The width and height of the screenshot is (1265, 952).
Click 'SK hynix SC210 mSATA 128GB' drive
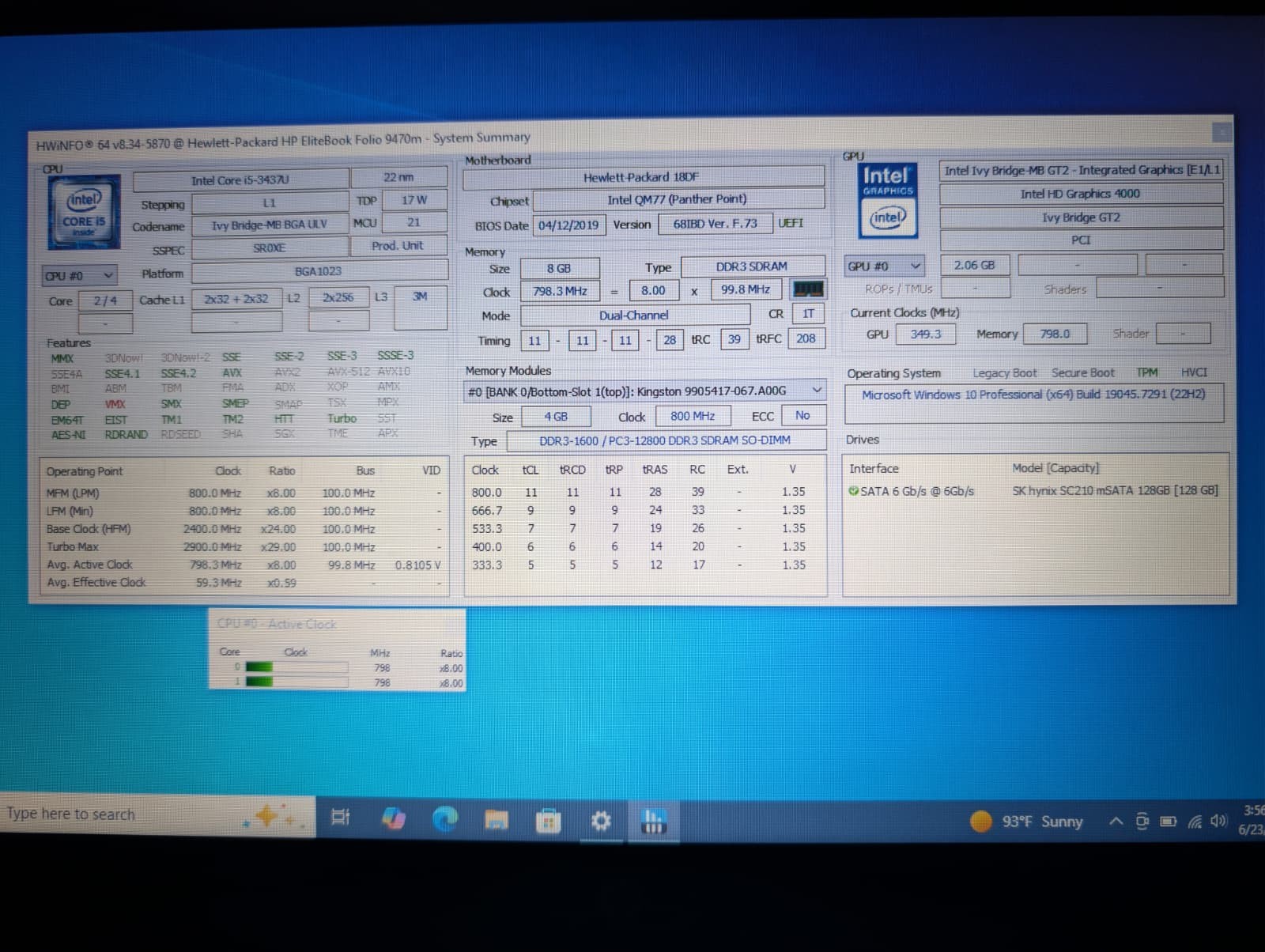(x=1115, y=490)
